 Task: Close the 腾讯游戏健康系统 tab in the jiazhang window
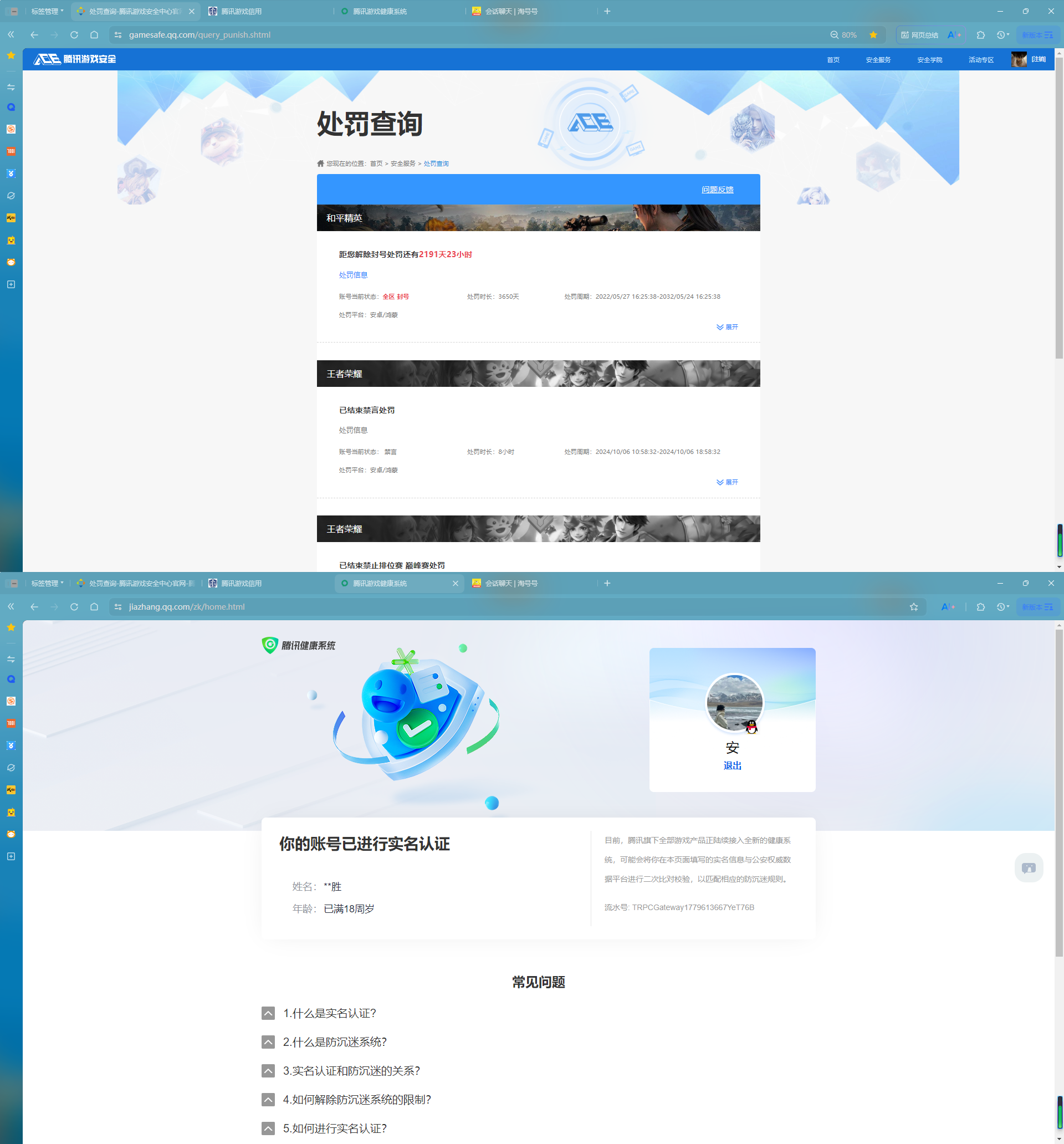coord(455,583)
